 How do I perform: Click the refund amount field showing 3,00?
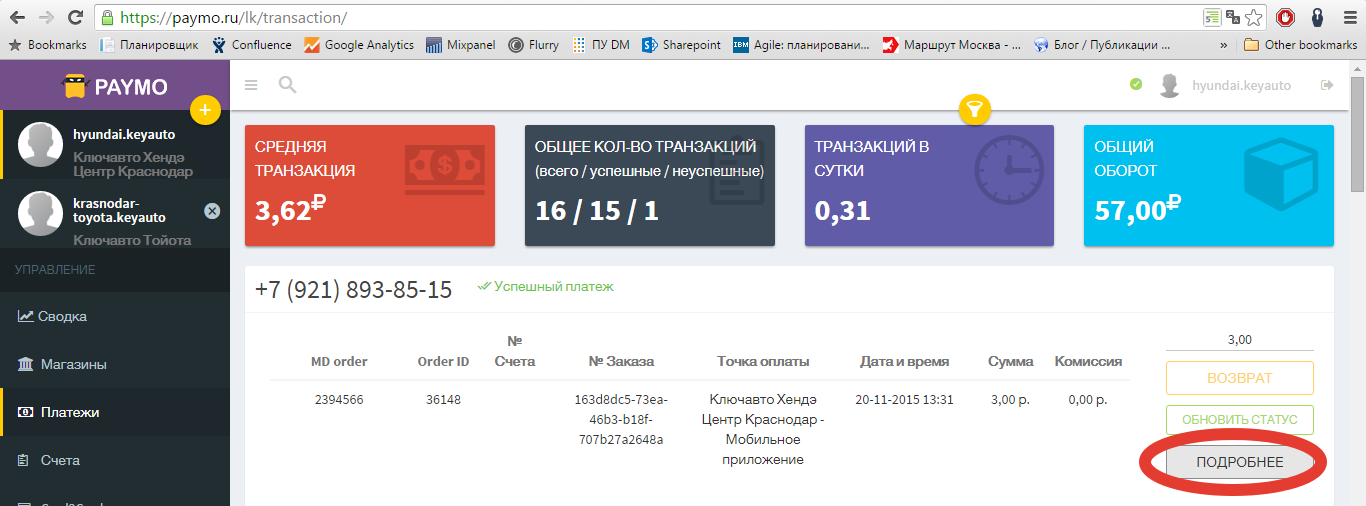pos(1239,340)
